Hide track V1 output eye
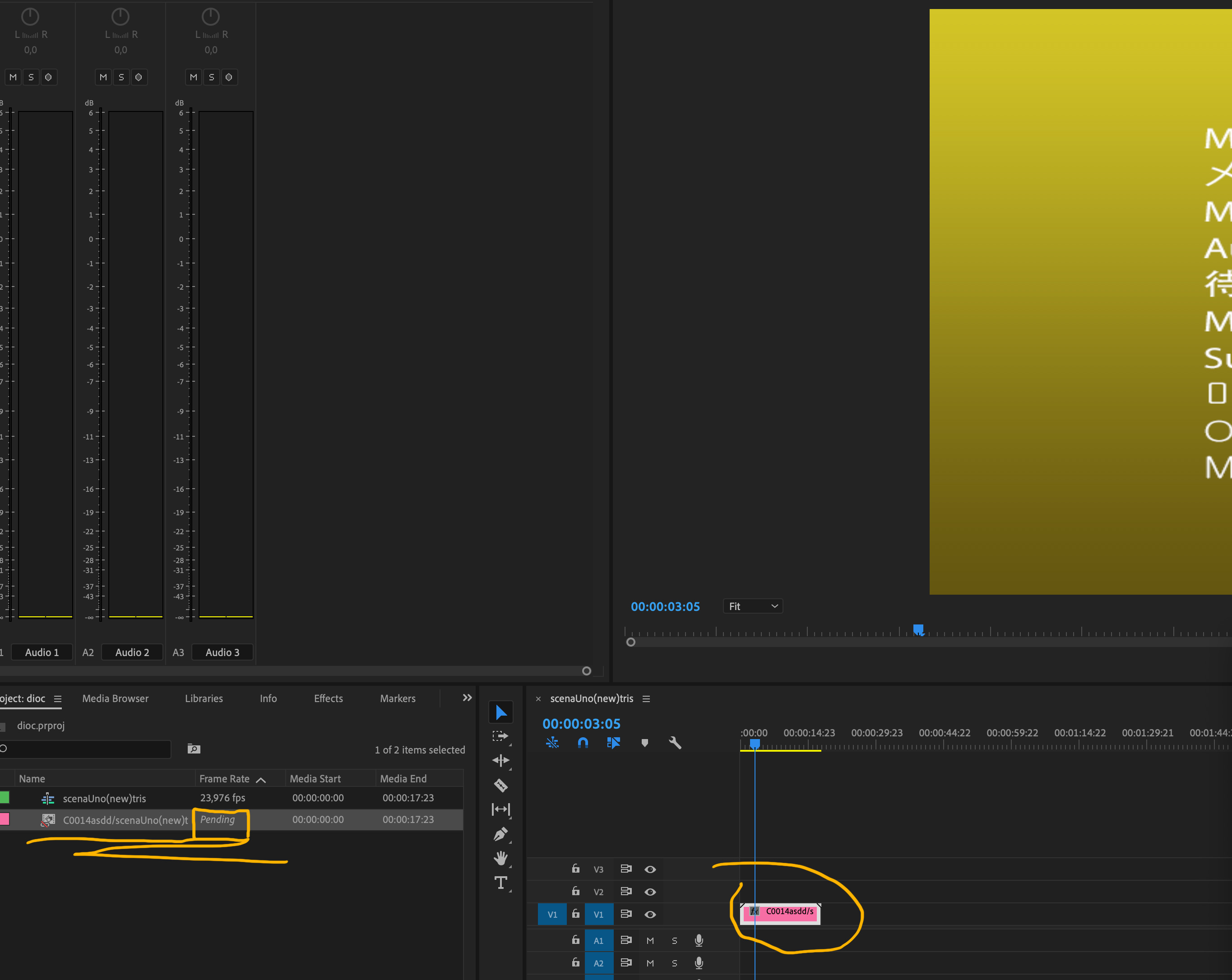The image size is (1232, 980). pos(650,914)
